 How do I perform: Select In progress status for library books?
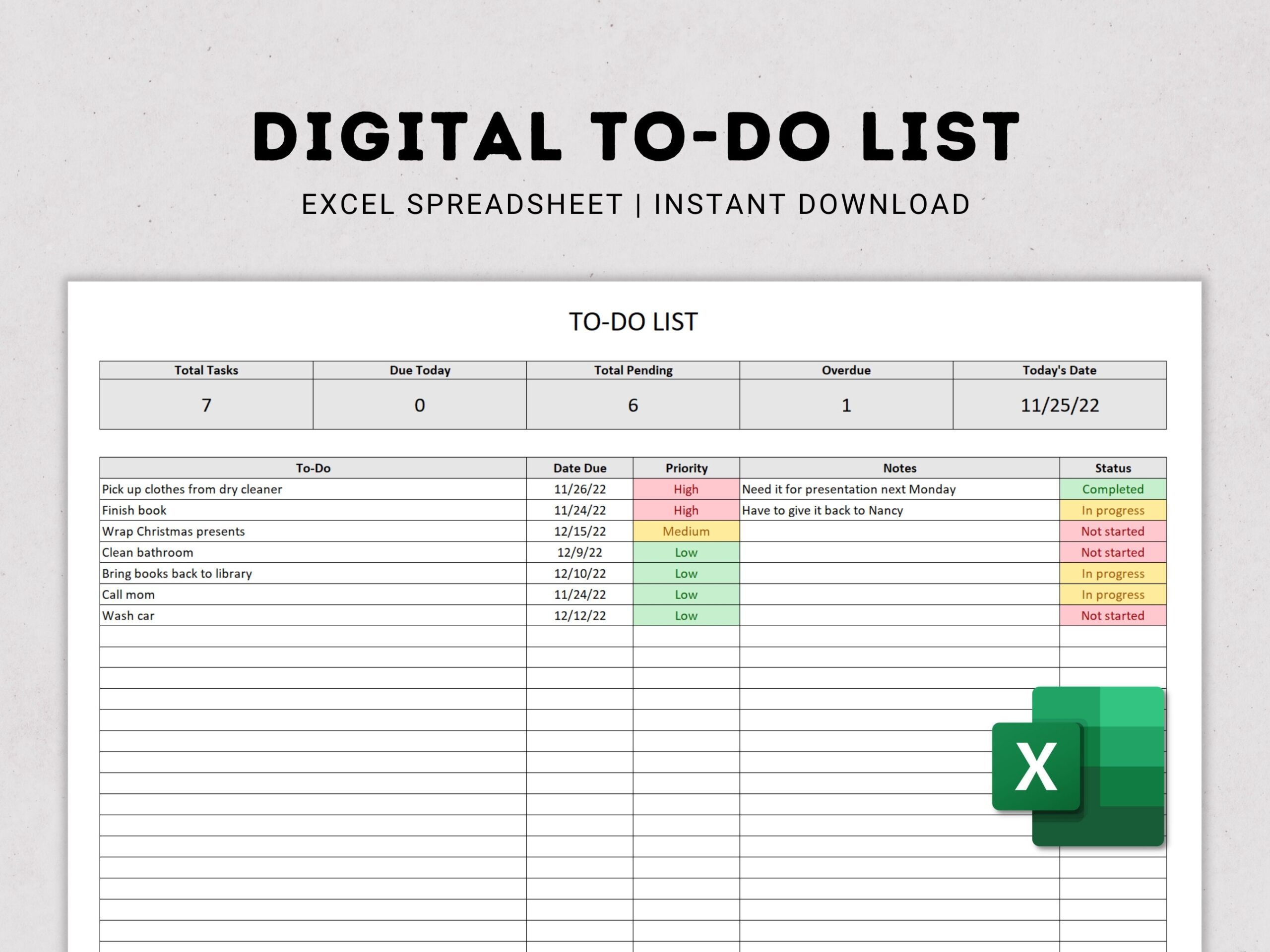(x=1112, y=573)
